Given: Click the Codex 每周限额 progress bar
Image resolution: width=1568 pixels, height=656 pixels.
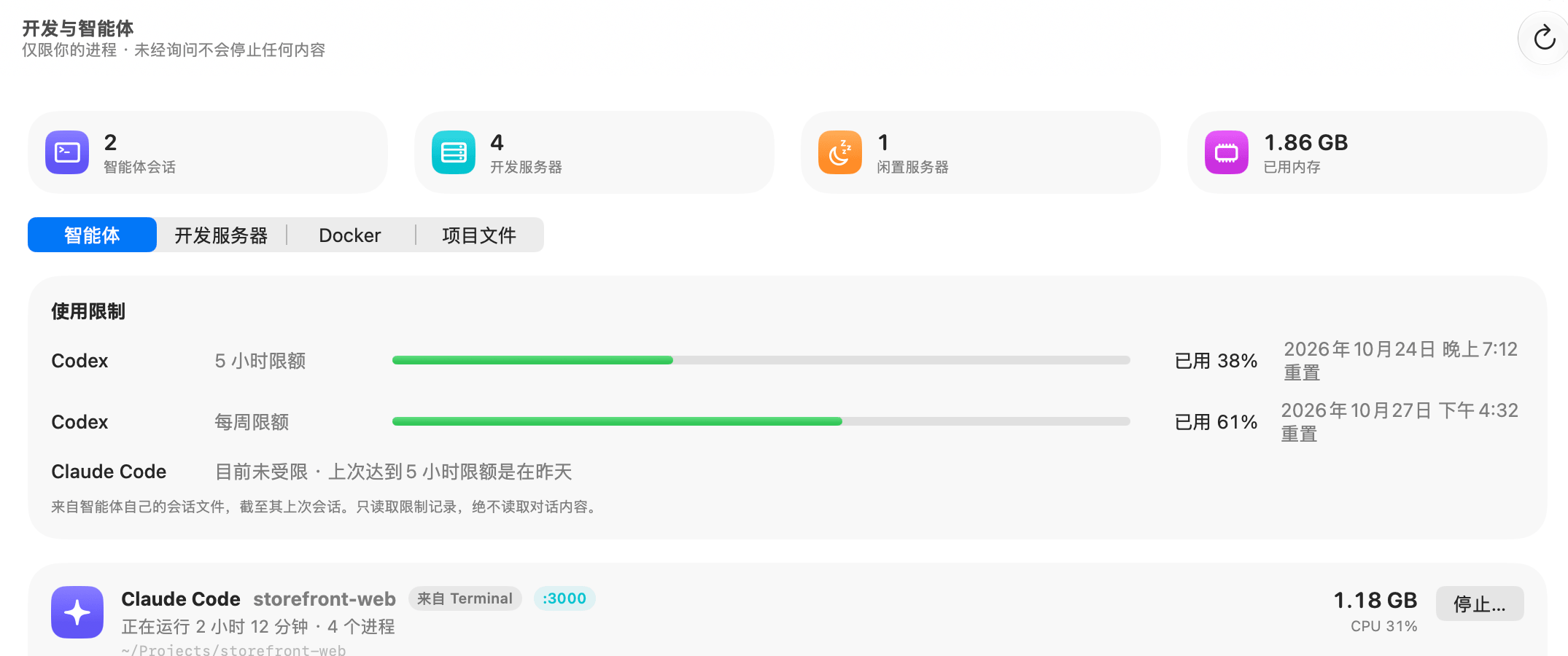Looking at the screenshot, I should (x=761, y=421).
